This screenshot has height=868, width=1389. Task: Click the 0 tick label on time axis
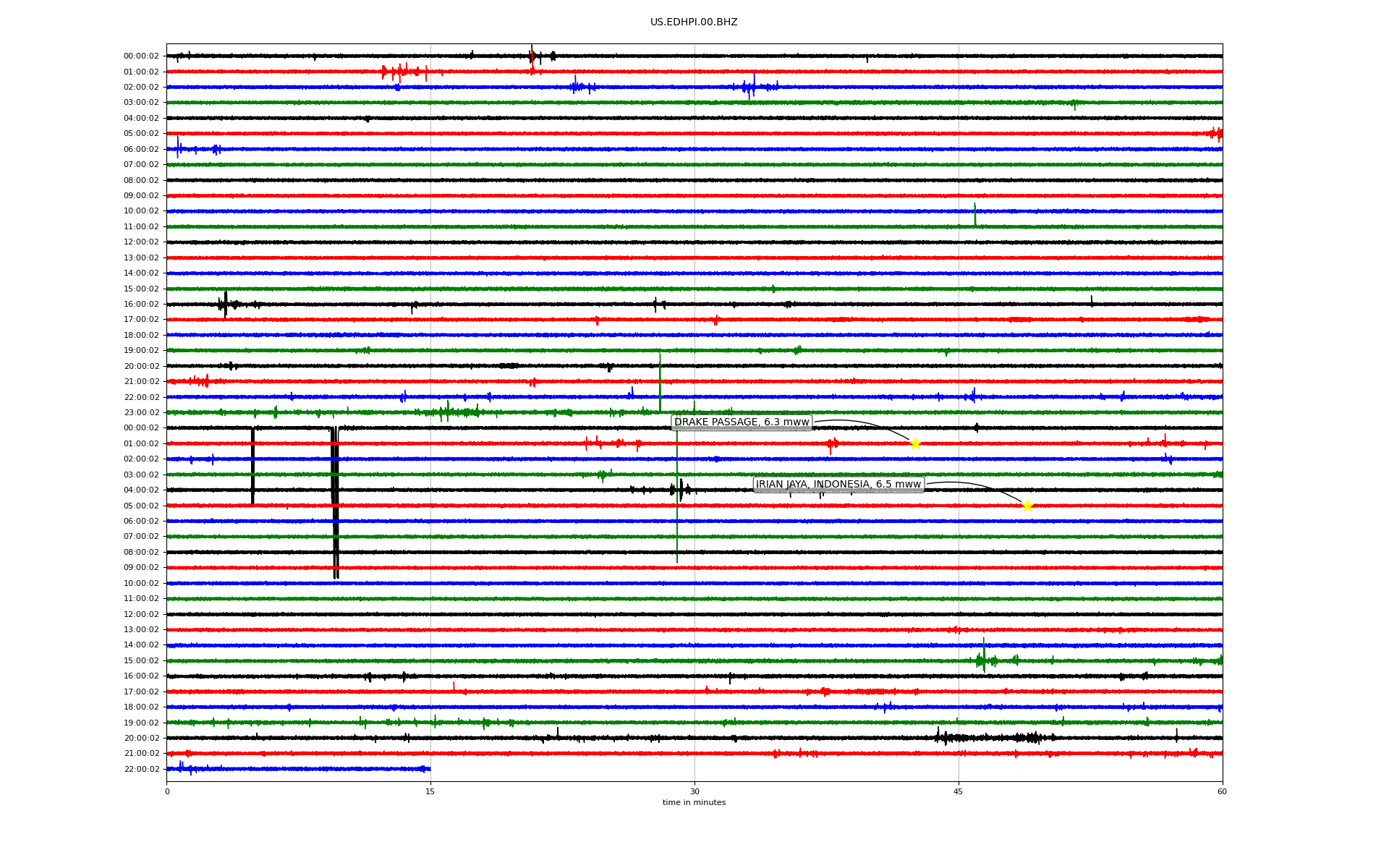[167, 791]
